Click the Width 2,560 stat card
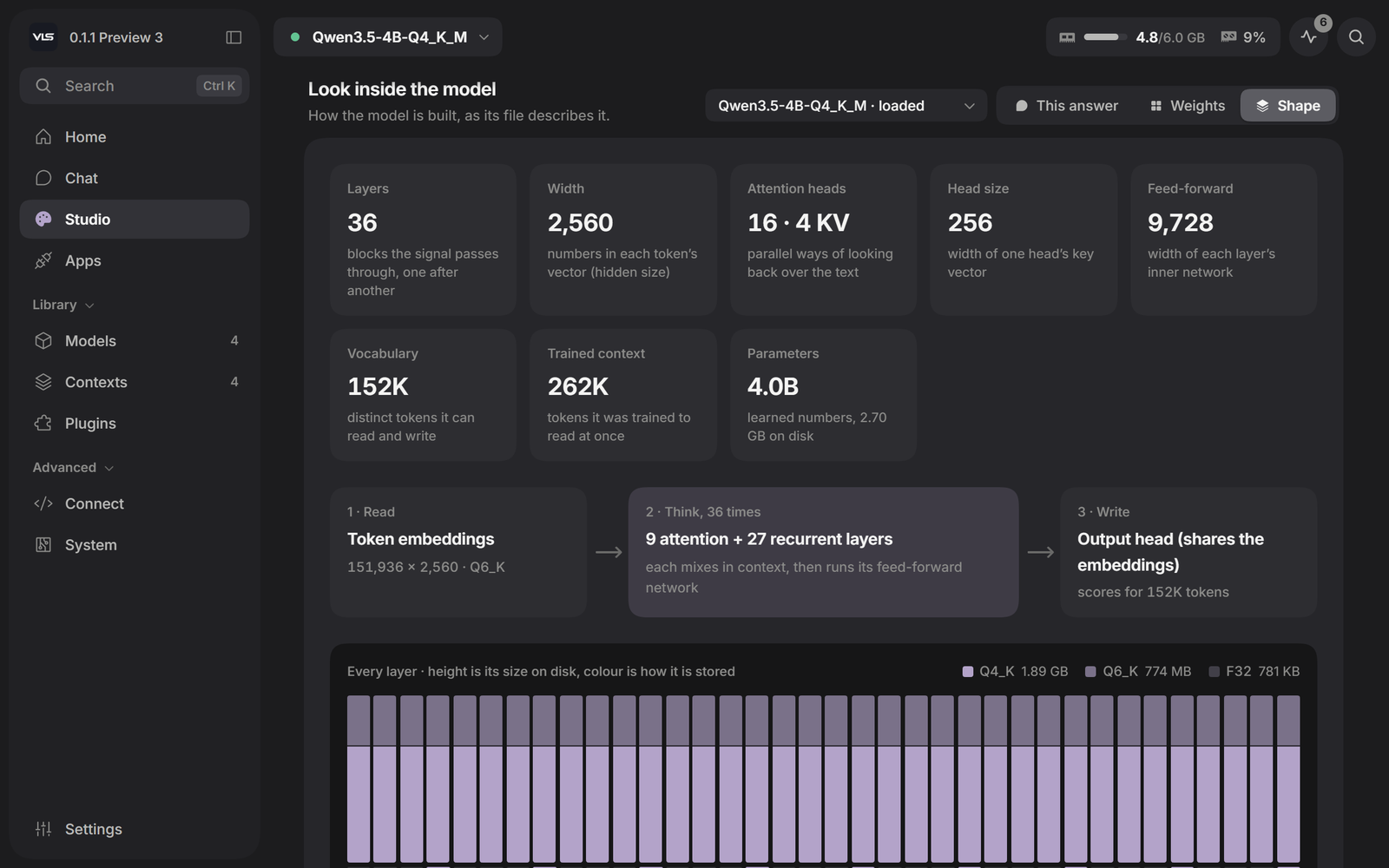The width and height of the screenshot is (1389, 868). 623,240
